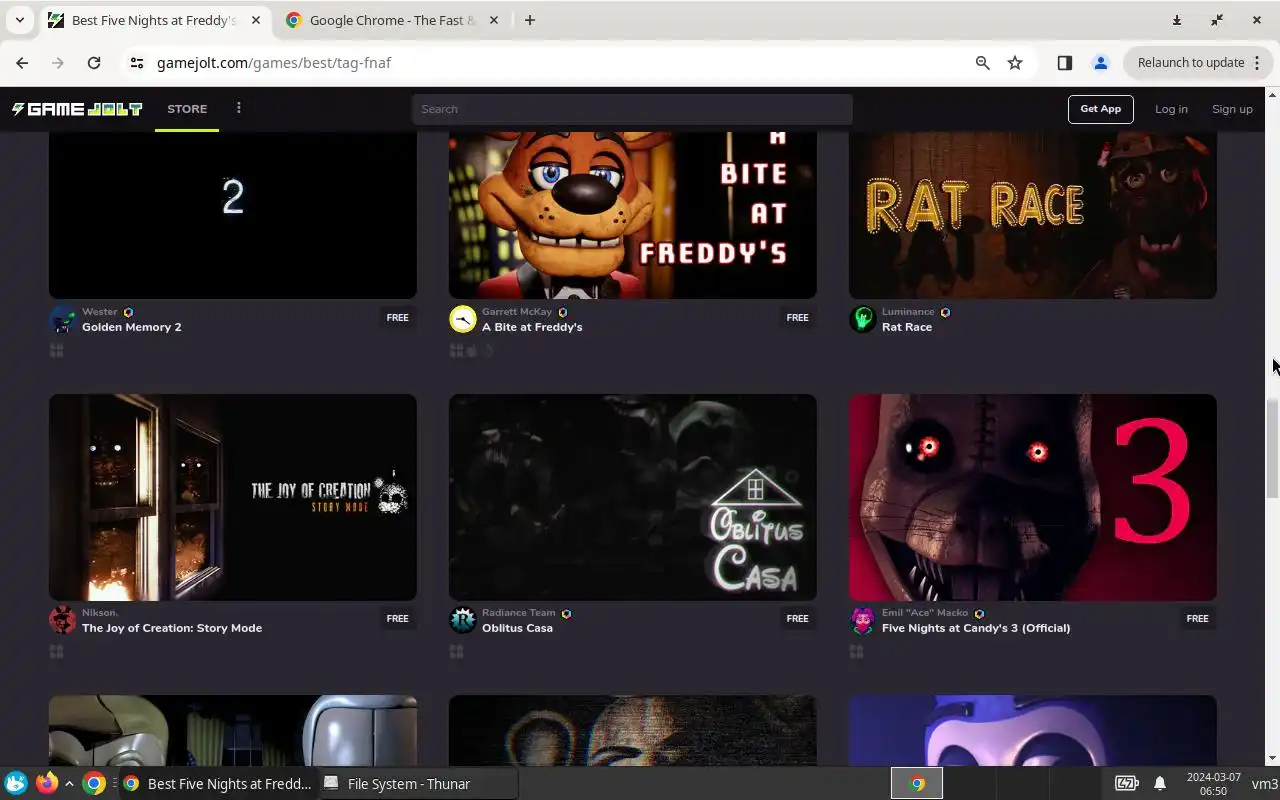The width and height of the screenshot is (1280, 800).
Task: Go back to the previous page
Action: pos(22,62)
